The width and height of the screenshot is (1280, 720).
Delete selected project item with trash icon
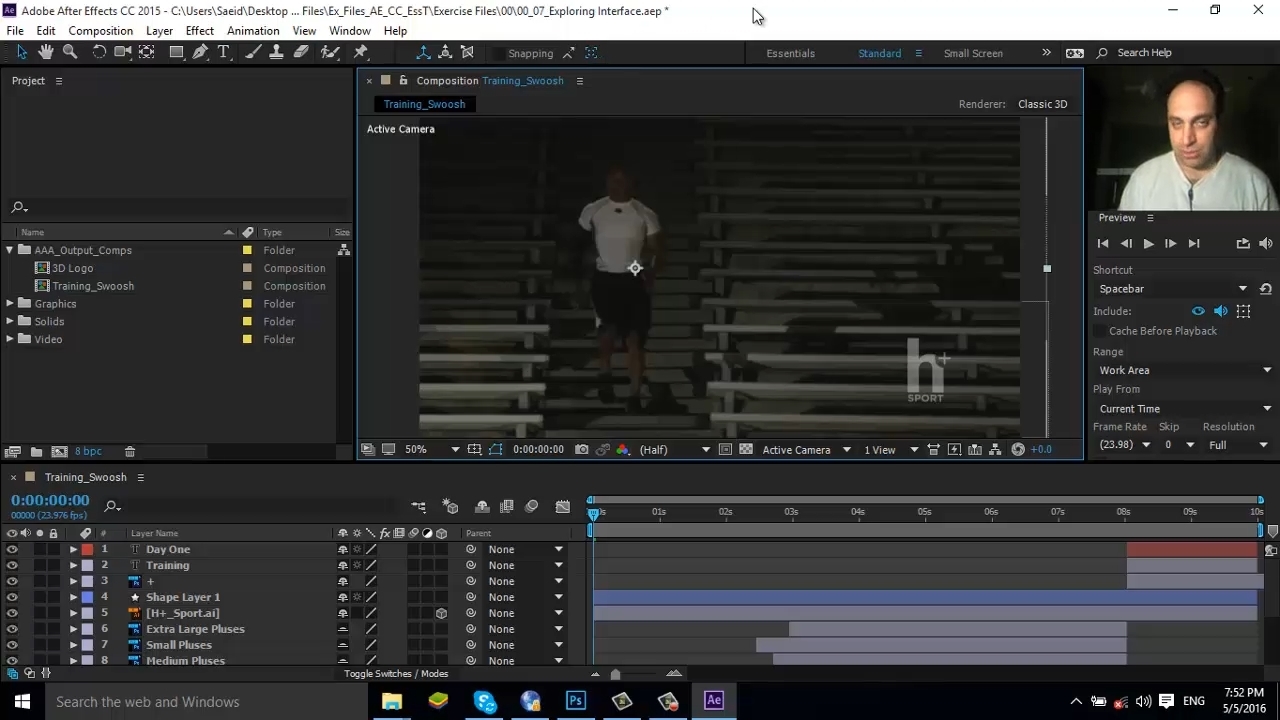click(x=129, y=452)
